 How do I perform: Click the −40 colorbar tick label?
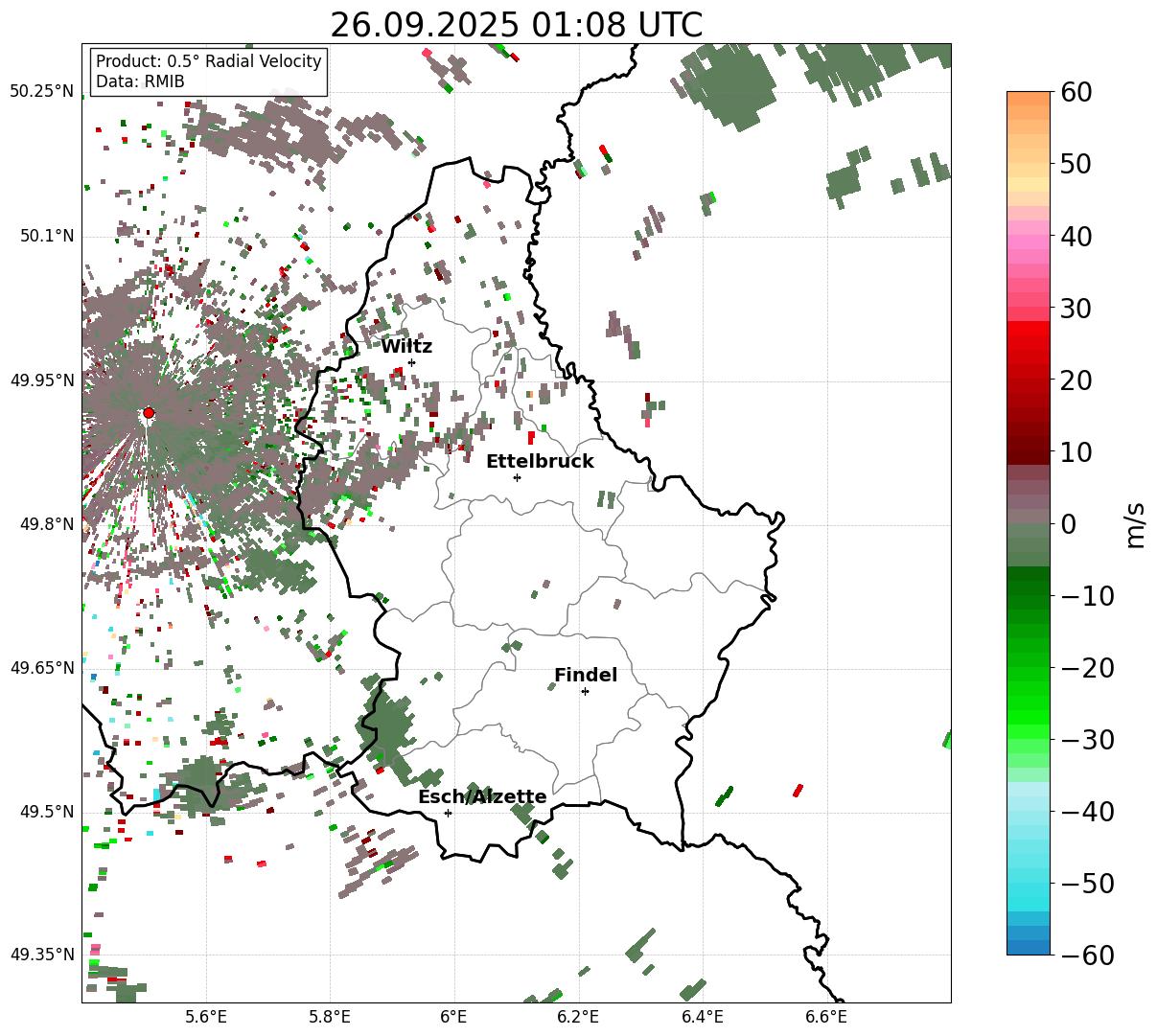pos(1087,812)
